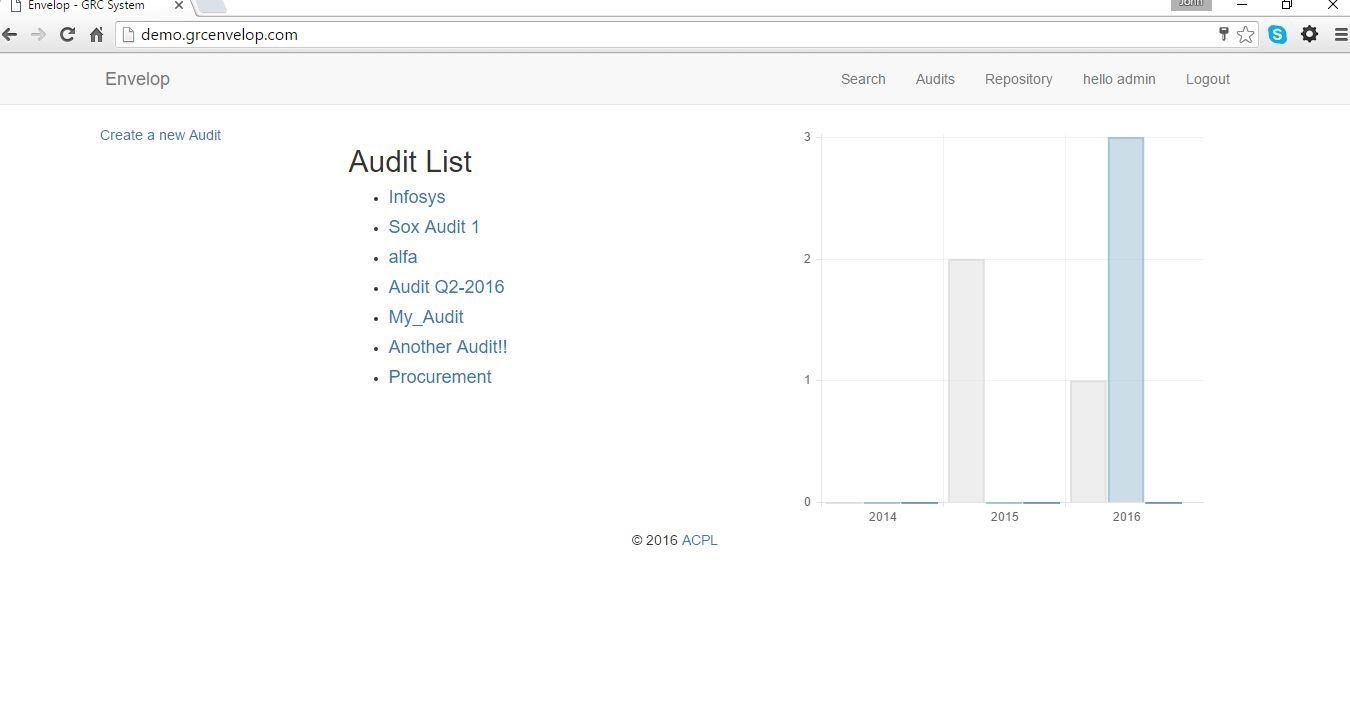
Task: Open the Procurement audit
Action: tap(440, 377)
